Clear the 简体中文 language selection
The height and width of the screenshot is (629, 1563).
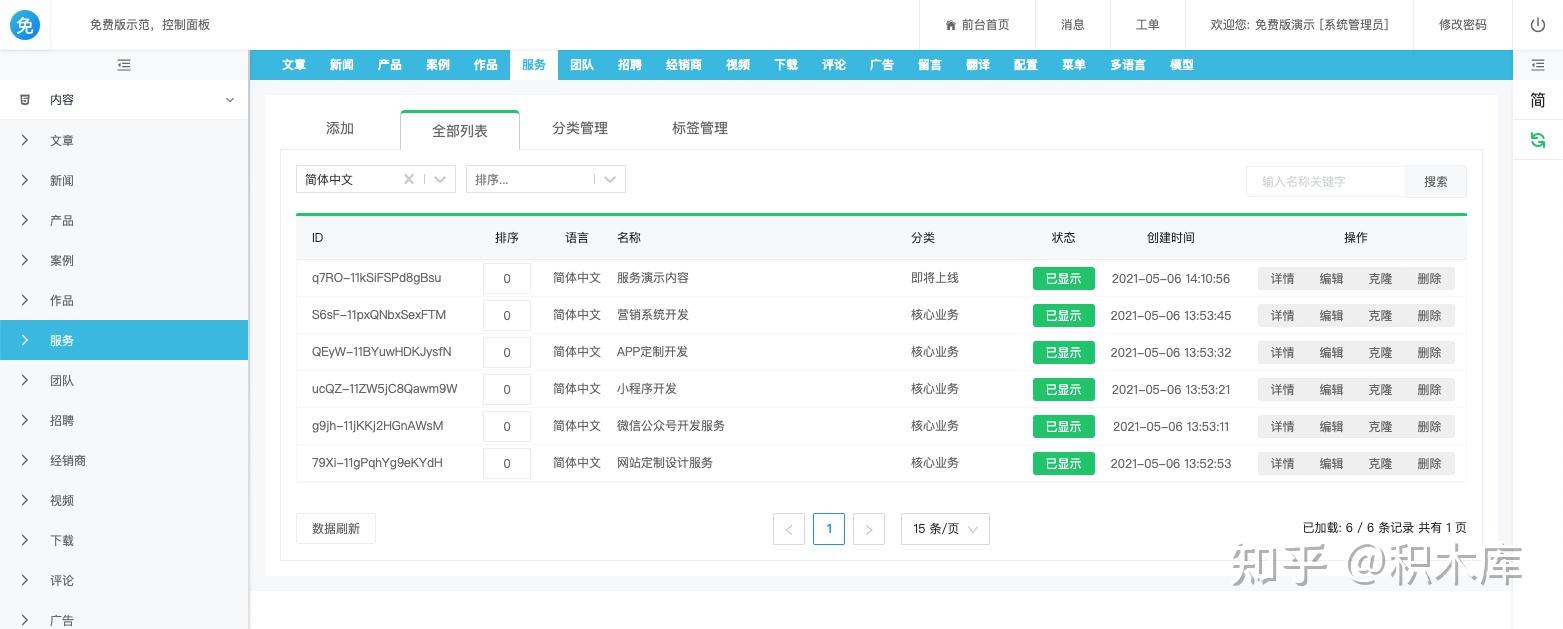click(408, 179)
